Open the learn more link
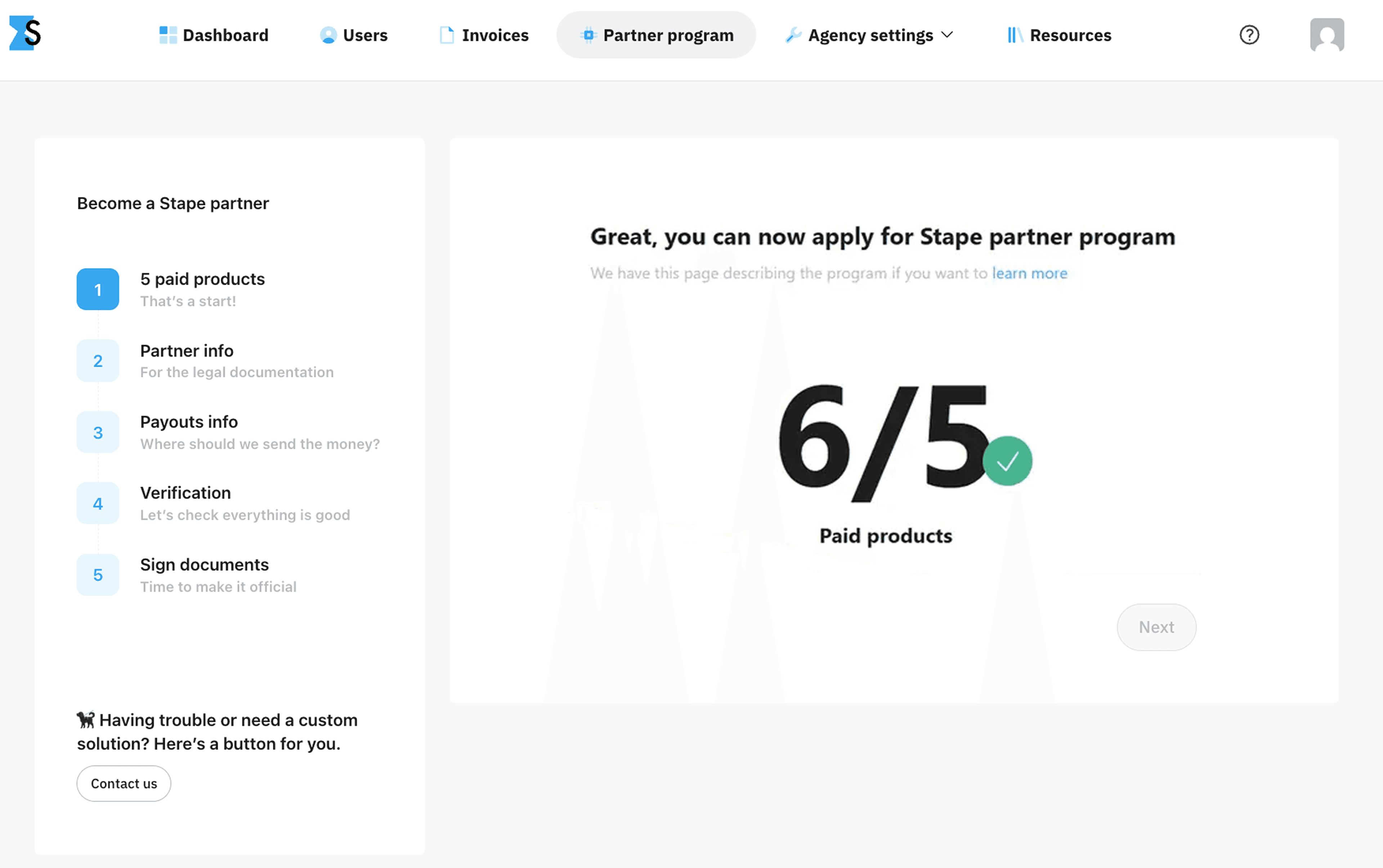This screenshot has width=1383, height=868. click(1029, 273)
